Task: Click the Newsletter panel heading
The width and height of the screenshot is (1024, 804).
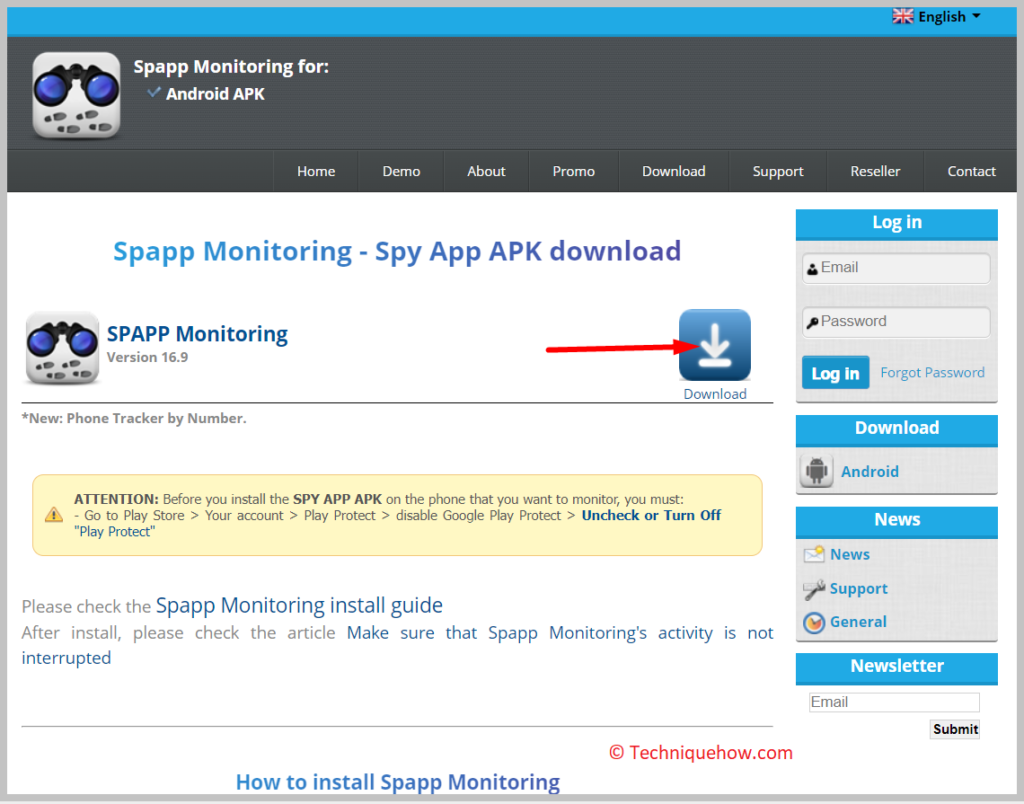Action: [x=897, y=666]
